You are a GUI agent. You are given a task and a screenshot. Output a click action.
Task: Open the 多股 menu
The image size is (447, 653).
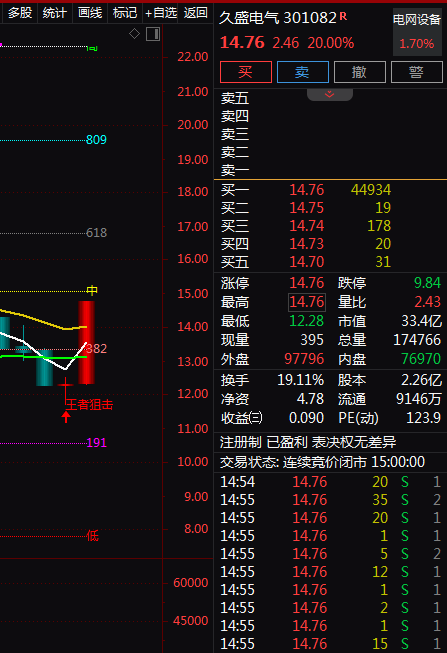pyautogui.click(x=20, y=13)
